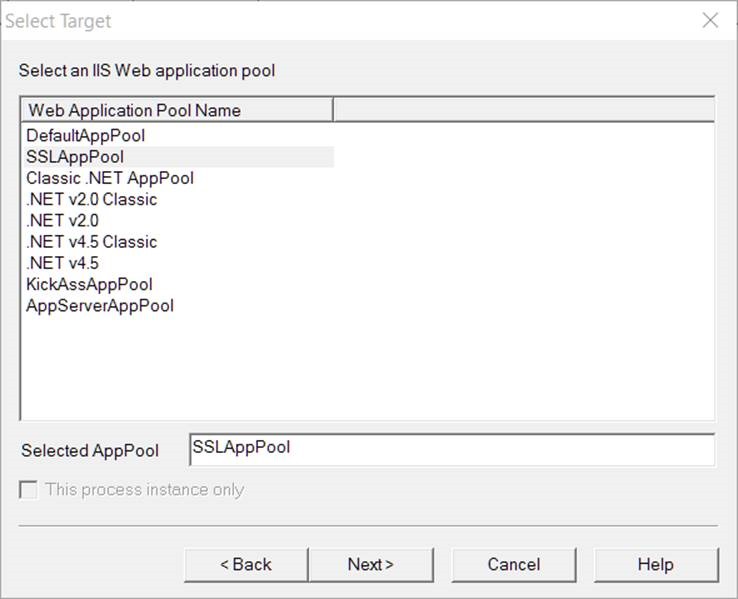This screenshot has height=599, width=738.
Task: Pick the .NET v2.0 Classic pool
Action: pos(92,199)
